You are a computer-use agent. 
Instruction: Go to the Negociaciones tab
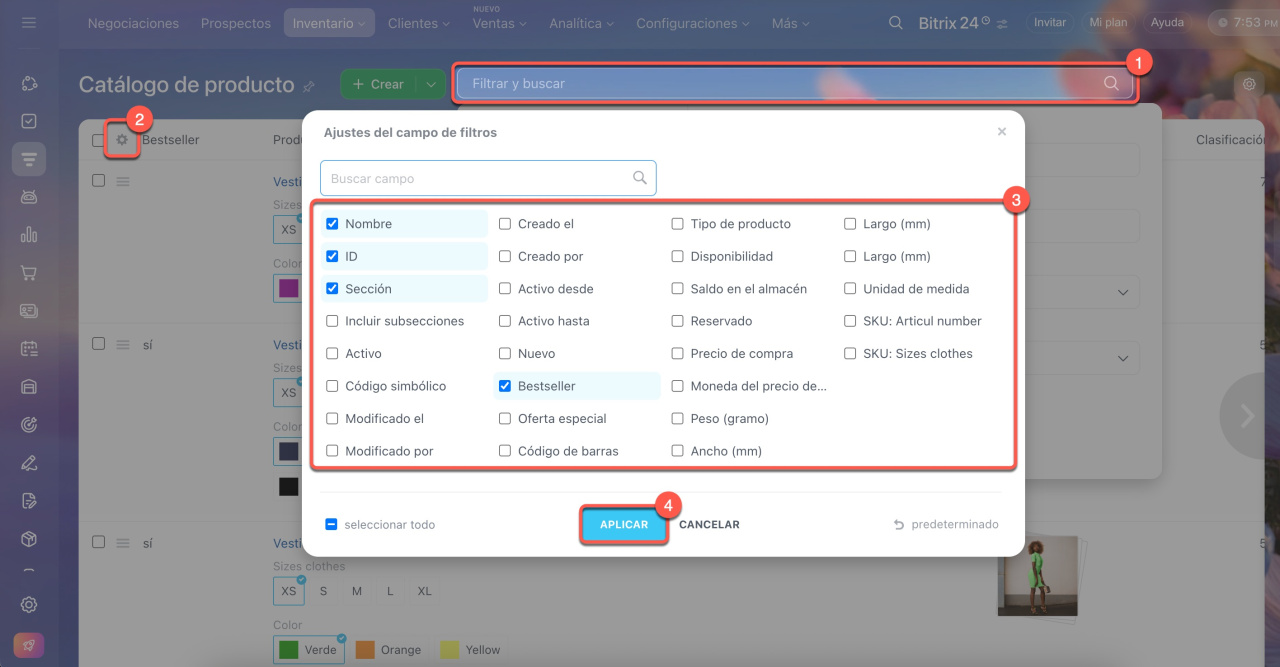(x=133, y=23)
